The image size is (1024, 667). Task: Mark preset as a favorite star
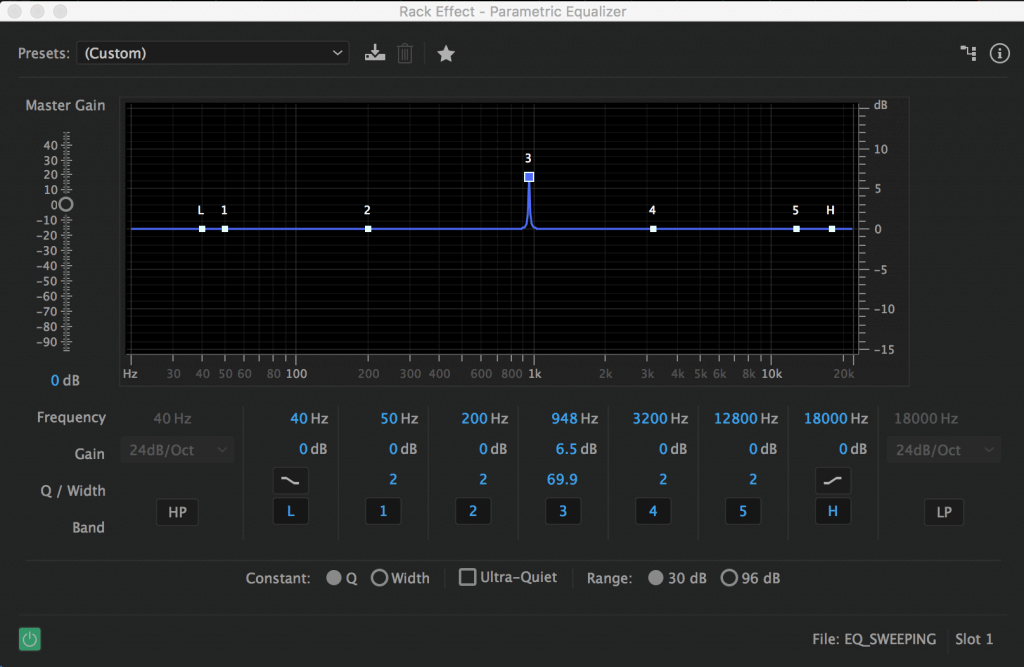point(446,53)
